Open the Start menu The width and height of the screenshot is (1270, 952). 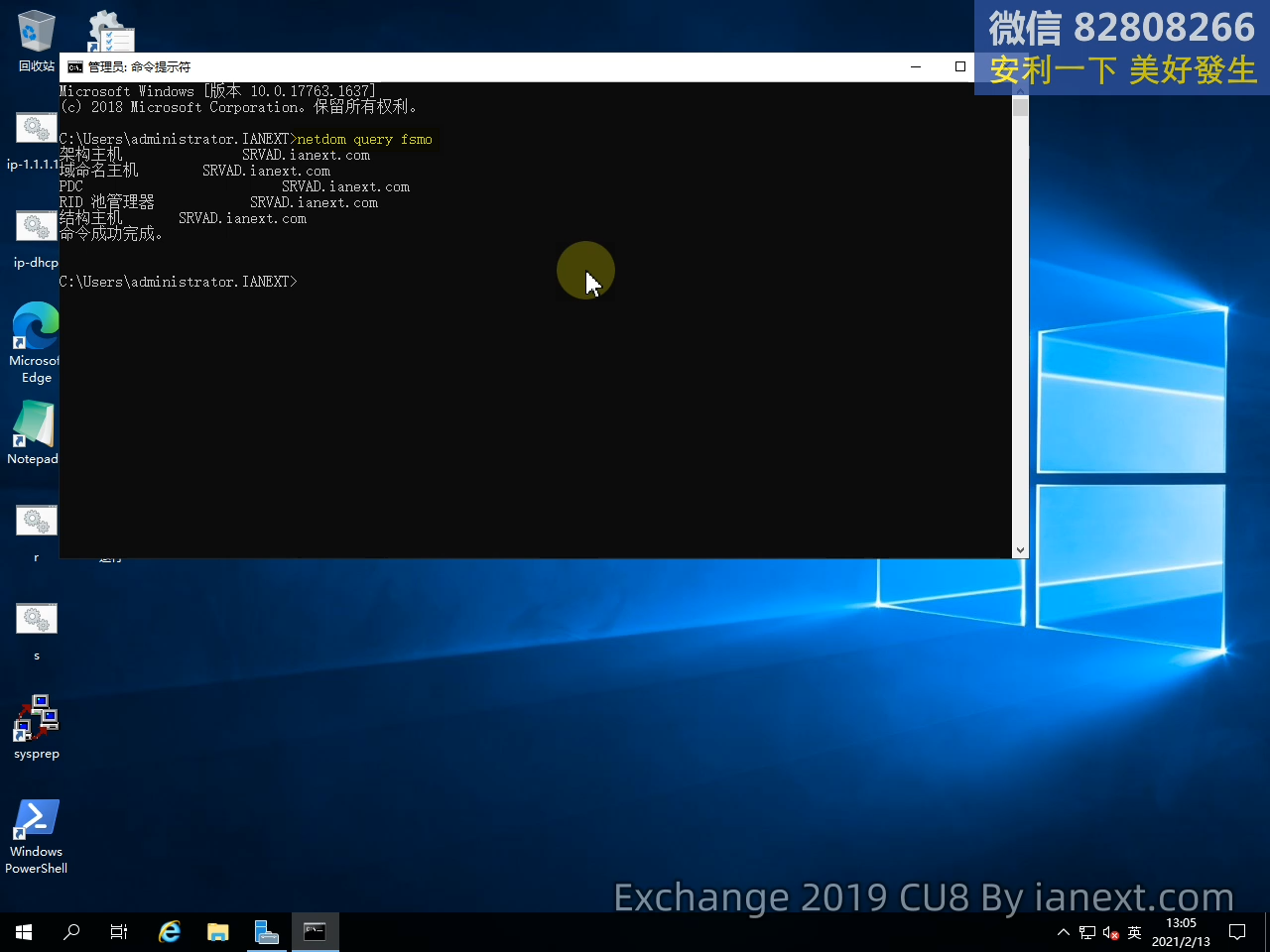point(24,932)
